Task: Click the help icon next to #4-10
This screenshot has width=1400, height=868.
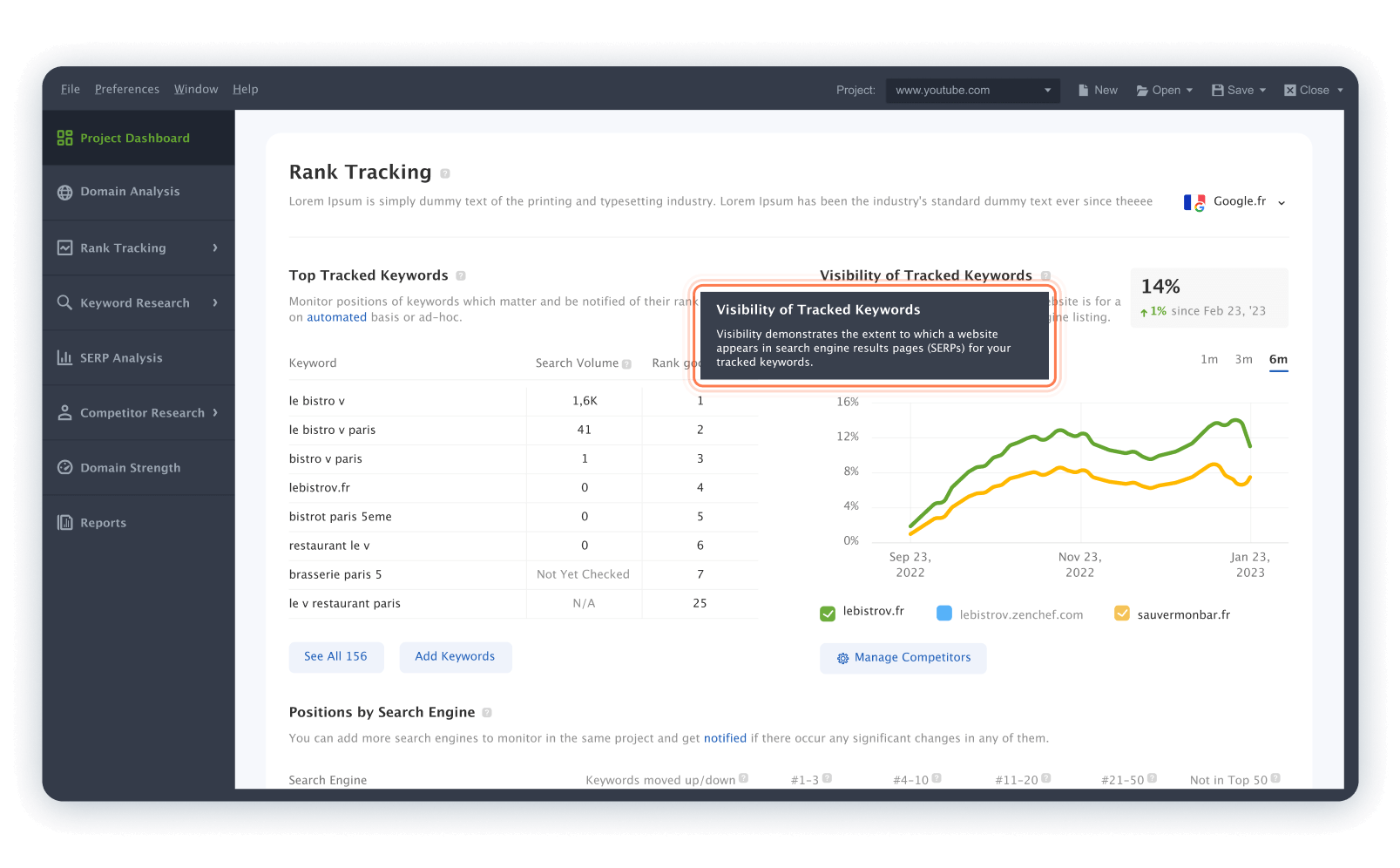Action: point(937,778)
